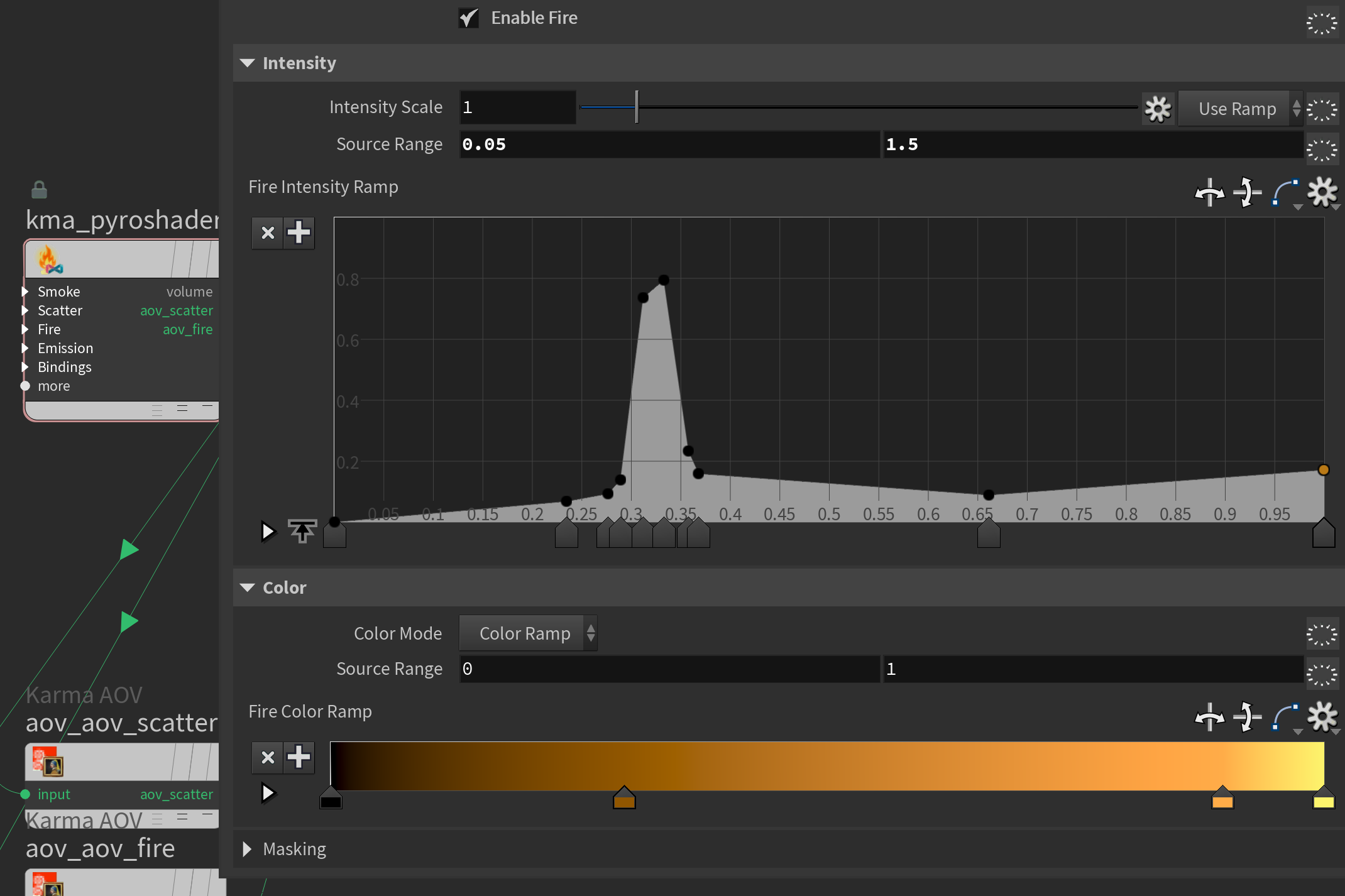Collapse the Intensity section
This screenshot has height=896, width=1345.
(248, 63)
